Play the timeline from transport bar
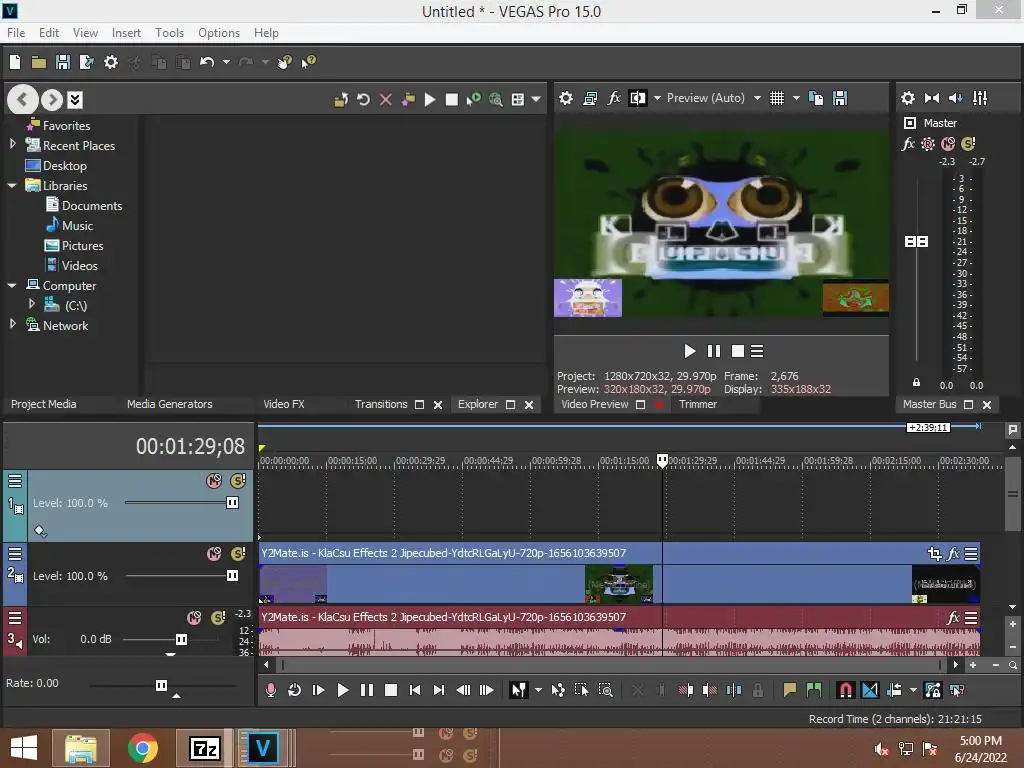The width and height of the screenshot is (1024, 768). (x=342, y=690)
